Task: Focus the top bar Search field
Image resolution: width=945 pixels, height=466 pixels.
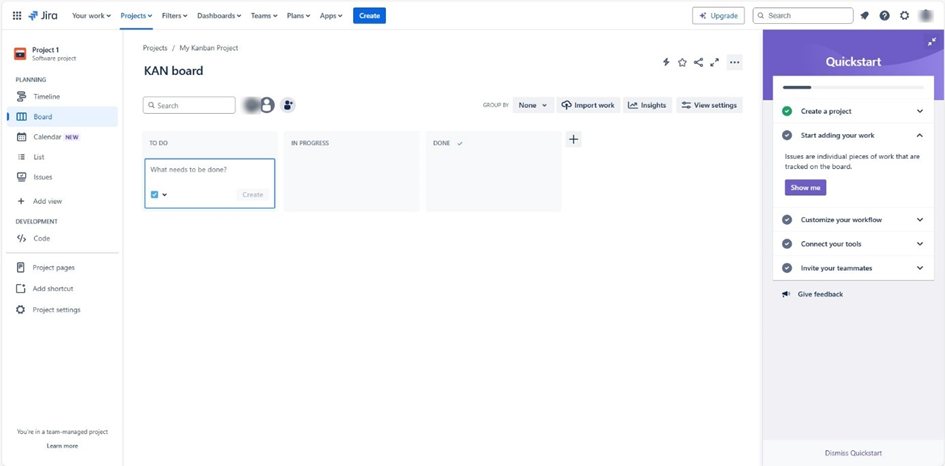Action: (x=803, y=16)
